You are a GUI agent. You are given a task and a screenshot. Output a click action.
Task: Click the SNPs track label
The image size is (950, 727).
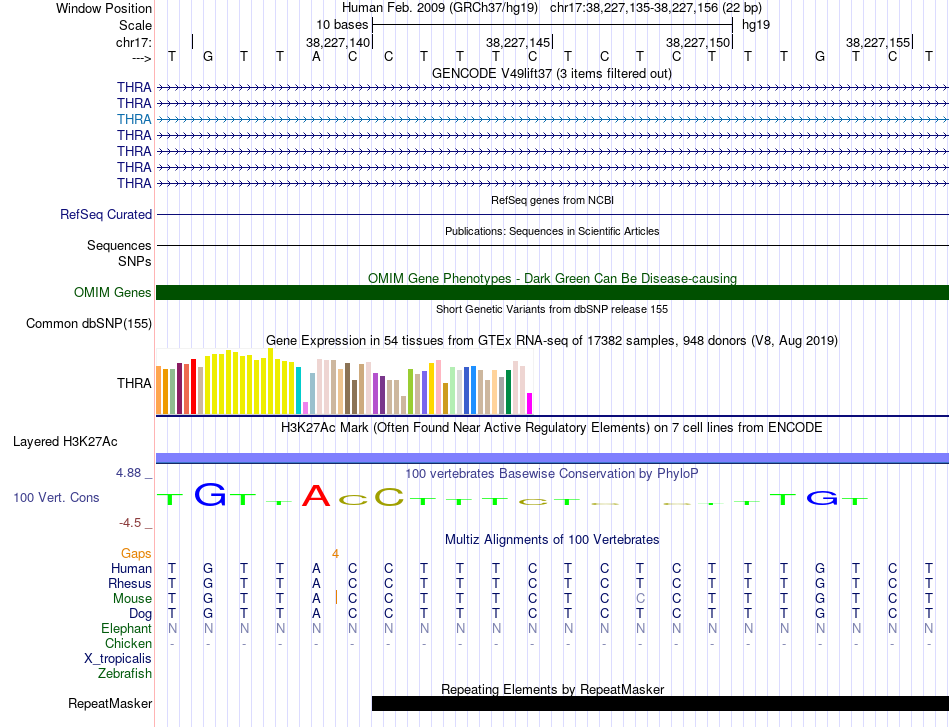(x=135, y=262)
